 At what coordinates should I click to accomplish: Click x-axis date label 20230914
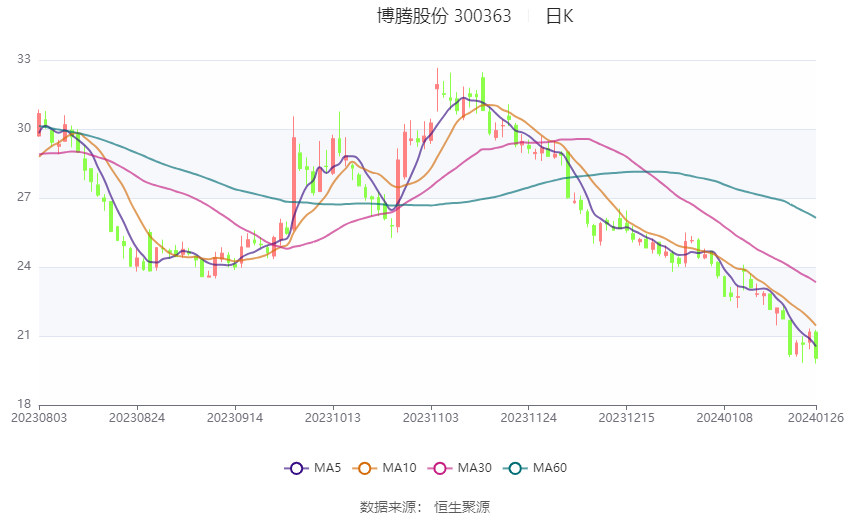[x=235, y=418]
